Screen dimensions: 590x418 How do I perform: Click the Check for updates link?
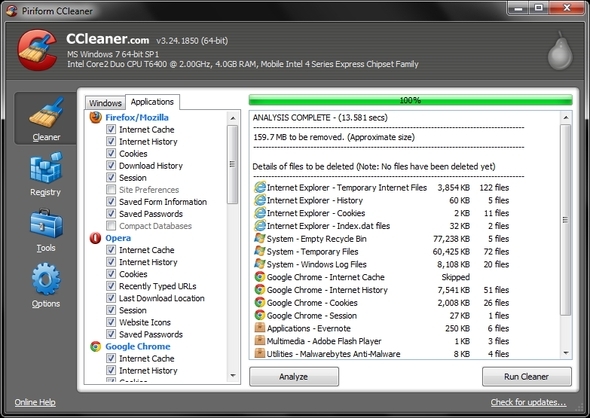pyautogui.click(x=528, y=402)
